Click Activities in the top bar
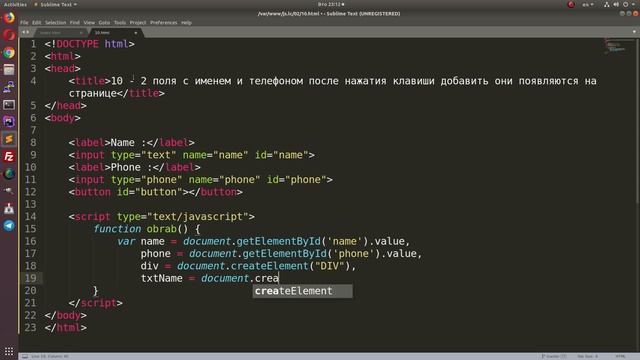 click(x=15, y=4)
